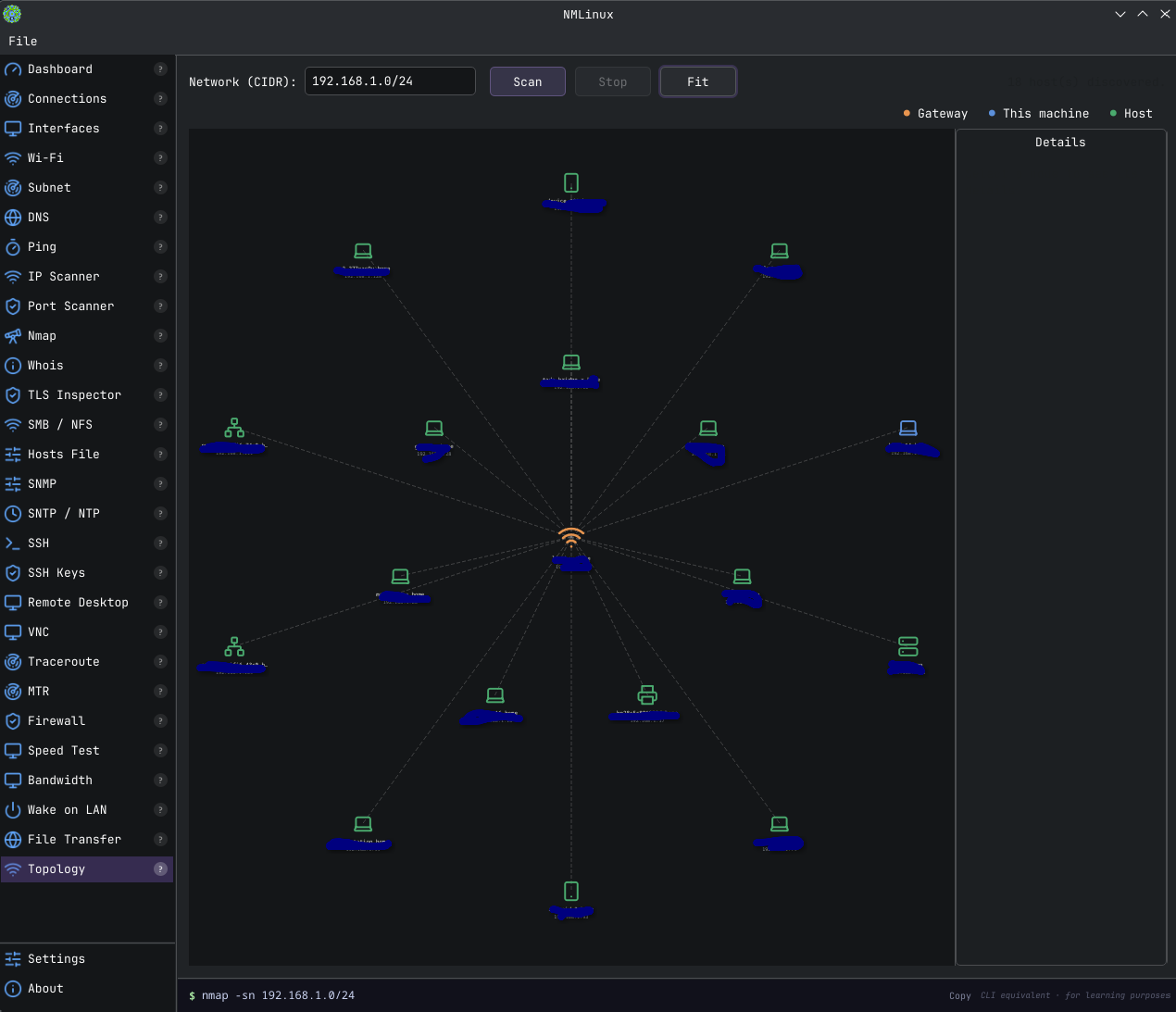The image size is (1176, 1012).
Task: Open the Dashboard gauge icon
Action: 13,69
